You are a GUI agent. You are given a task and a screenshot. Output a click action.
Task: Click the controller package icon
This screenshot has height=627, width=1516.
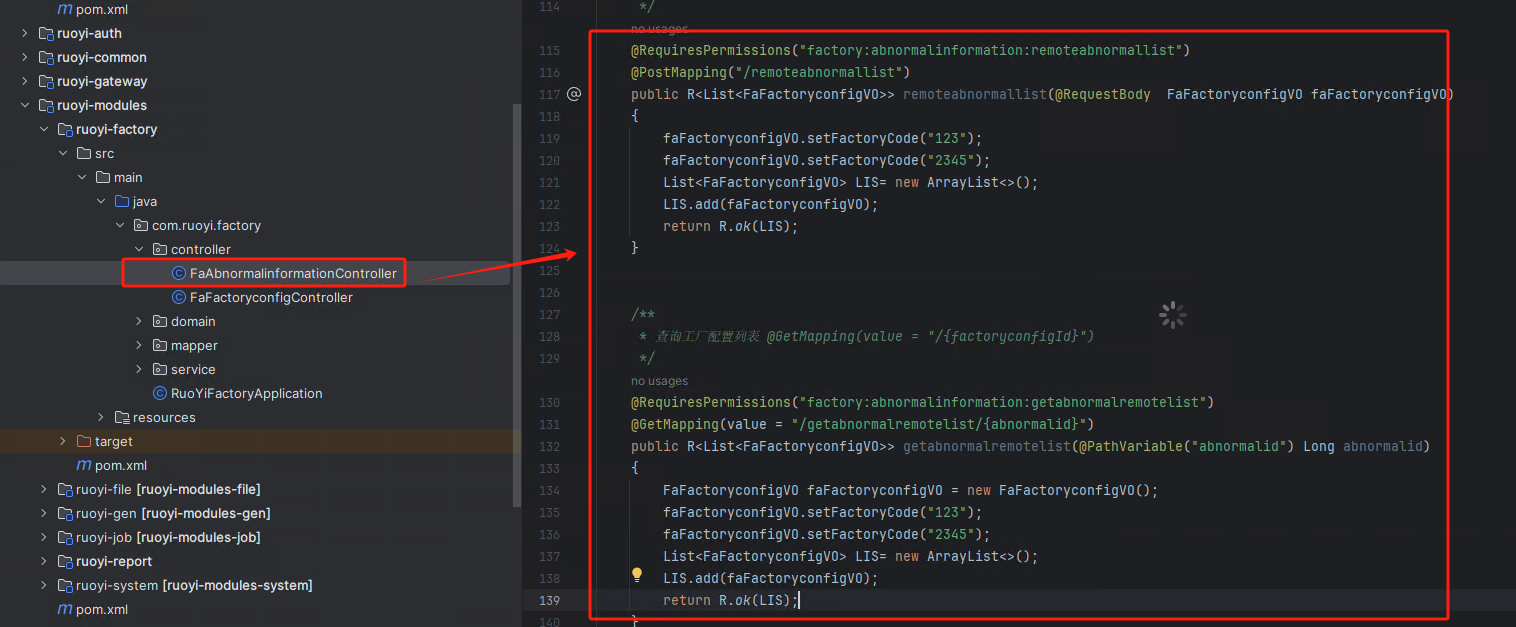160,249
